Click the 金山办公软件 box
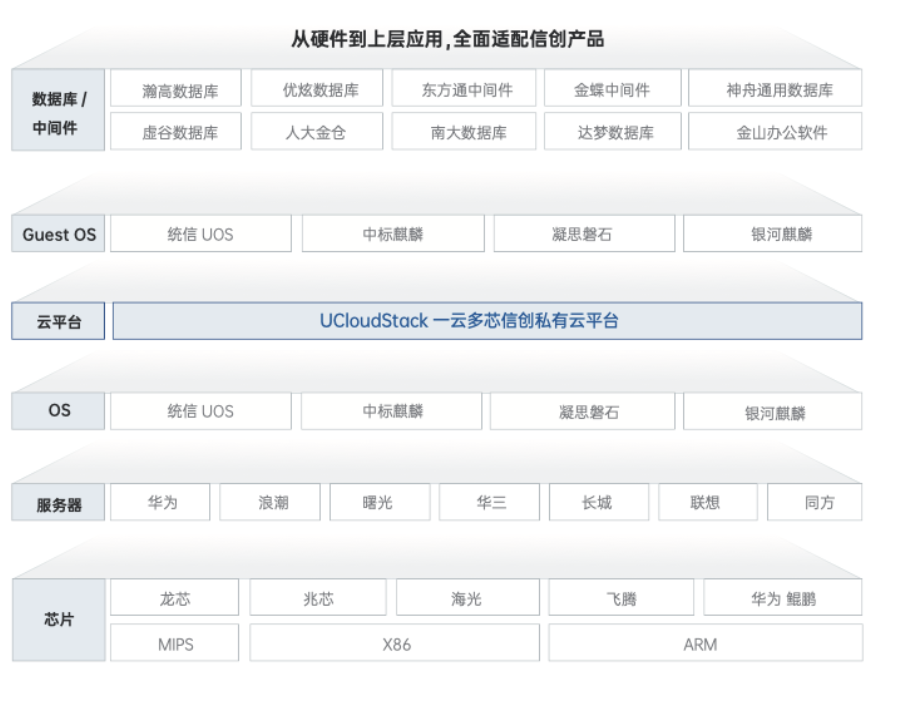This screenshot has width=903, height=701. point(776,132)
